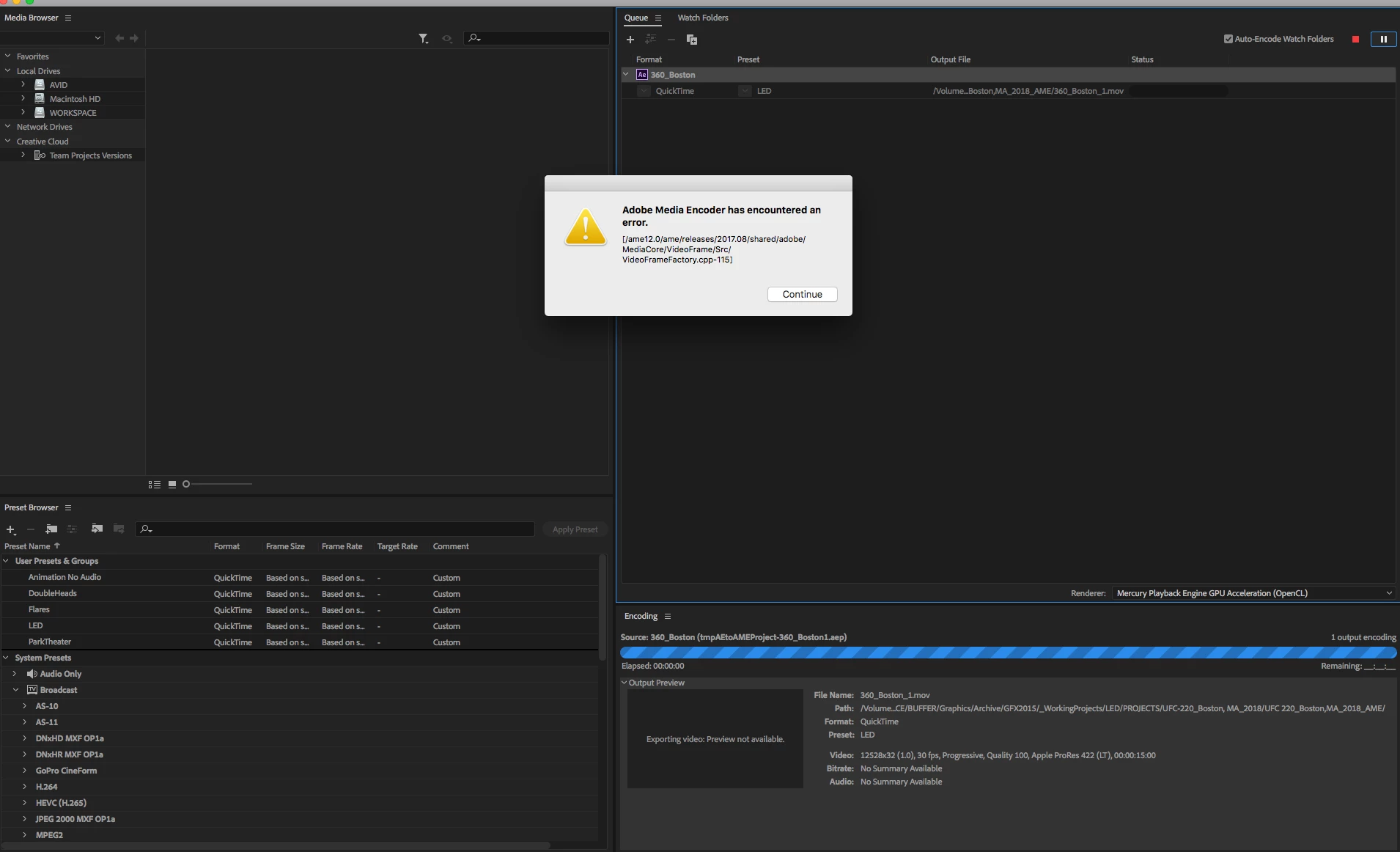
Task: Collapse the Output Preview section
Action: pyautogui.click(x=625, y=683)
